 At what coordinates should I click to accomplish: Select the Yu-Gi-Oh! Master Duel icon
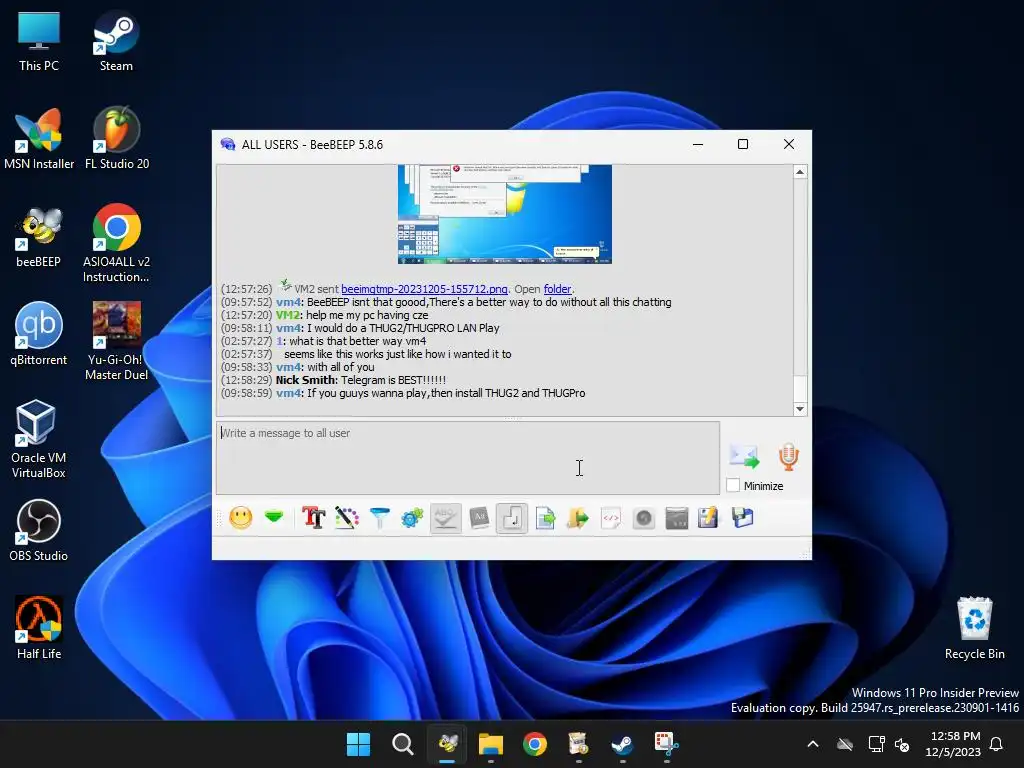pyautogui.click(x=116, y=341)
